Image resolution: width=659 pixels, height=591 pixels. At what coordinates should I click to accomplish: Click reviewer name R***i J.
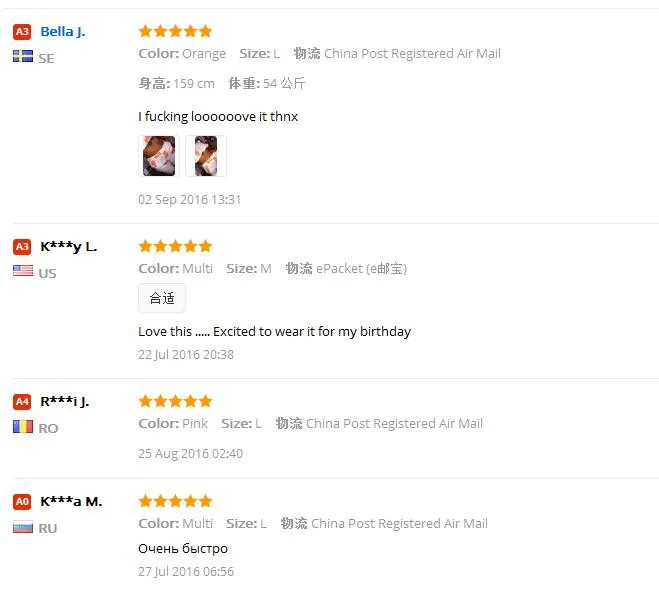coord(65,402)
